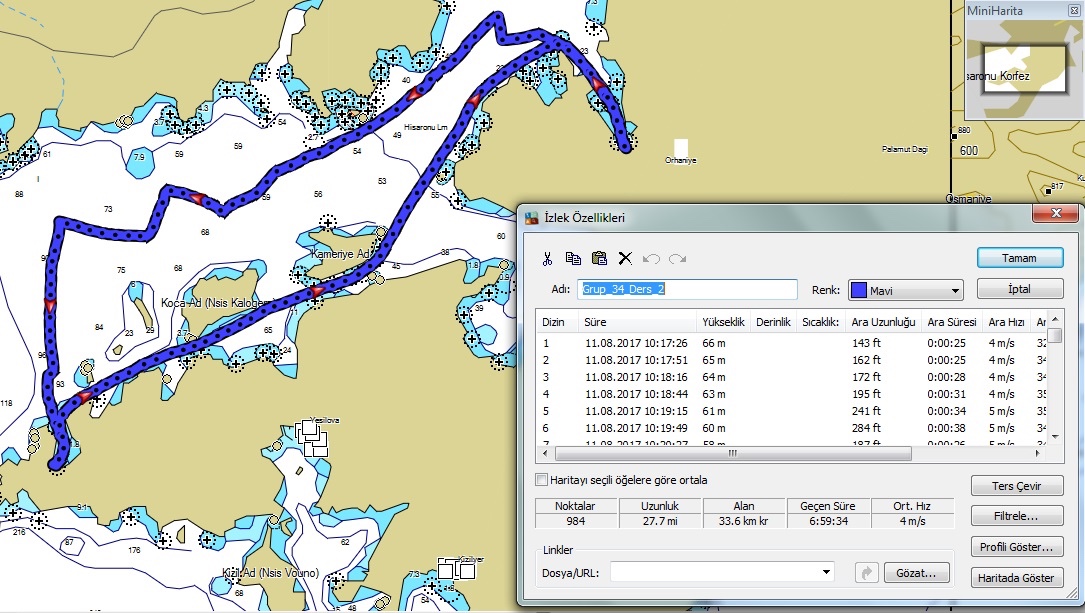
Task: Click the Paste clipboard icon
Action: coord(599,259)
